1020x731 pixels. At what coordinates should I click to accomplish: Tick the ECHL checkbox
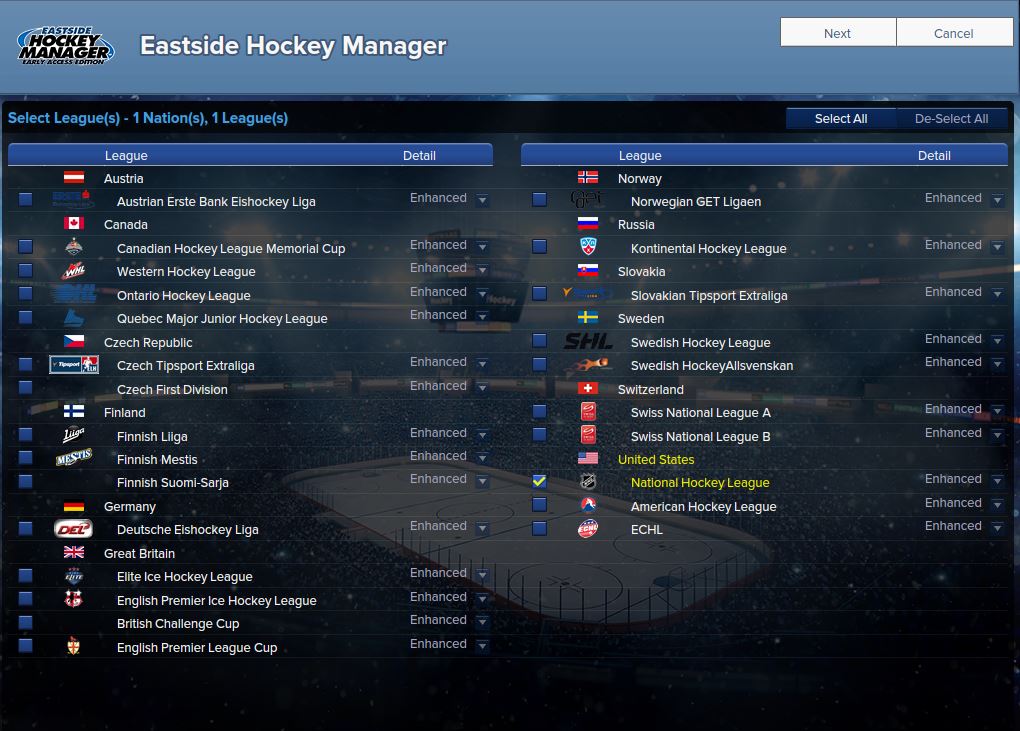[539, 529]
